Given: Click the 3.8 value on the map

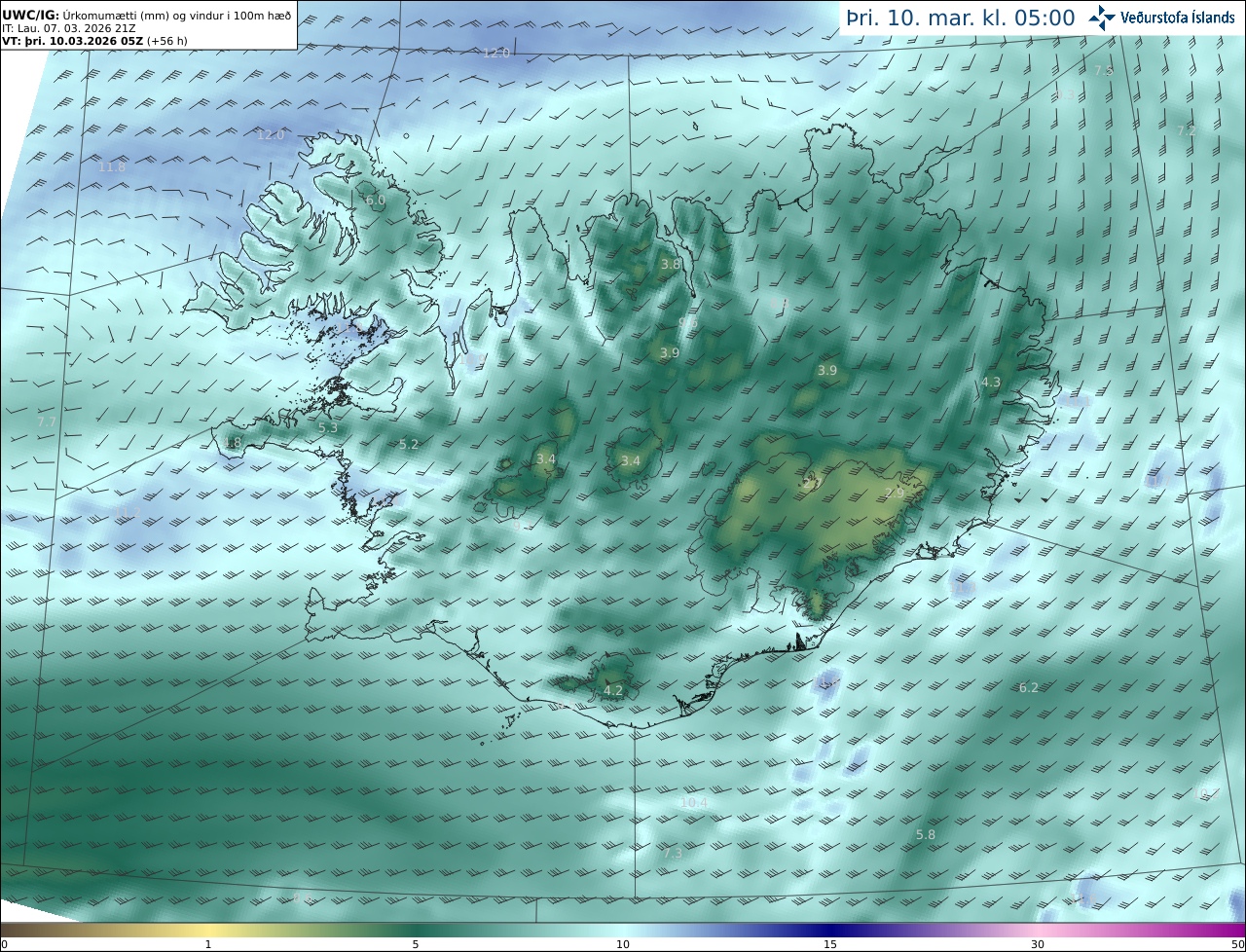Looking at the screenshot, I should 671,264.
